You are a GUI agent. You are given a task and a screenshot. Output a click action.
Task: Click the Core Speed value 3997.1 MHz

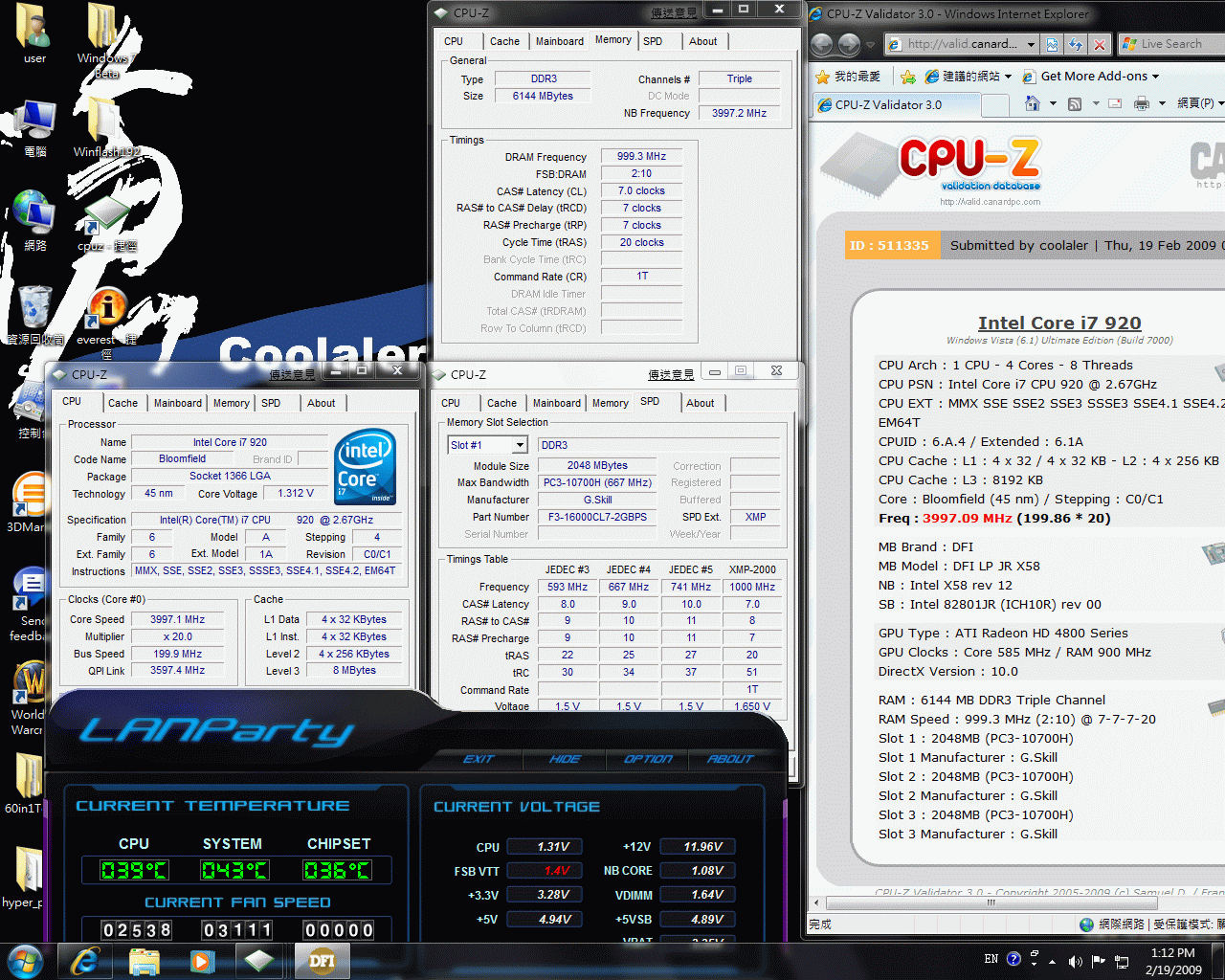[178, 619]
